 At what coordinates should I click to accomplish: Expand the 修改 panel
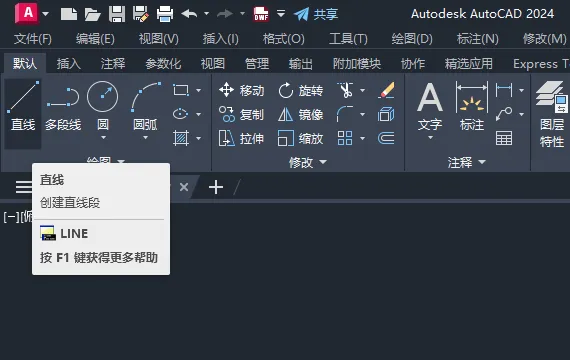point(308,162)
